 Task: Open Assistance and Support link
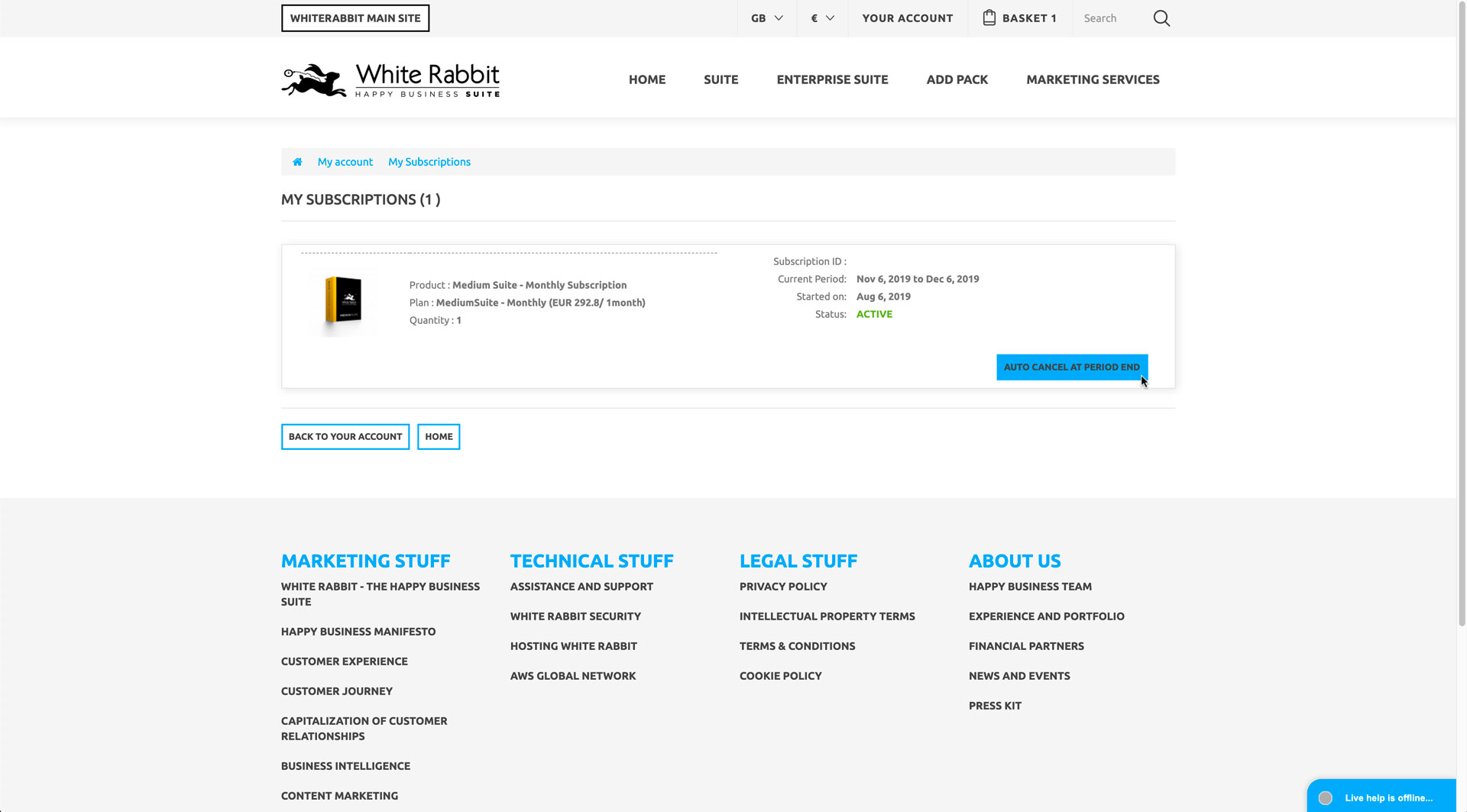pos(581,587)
